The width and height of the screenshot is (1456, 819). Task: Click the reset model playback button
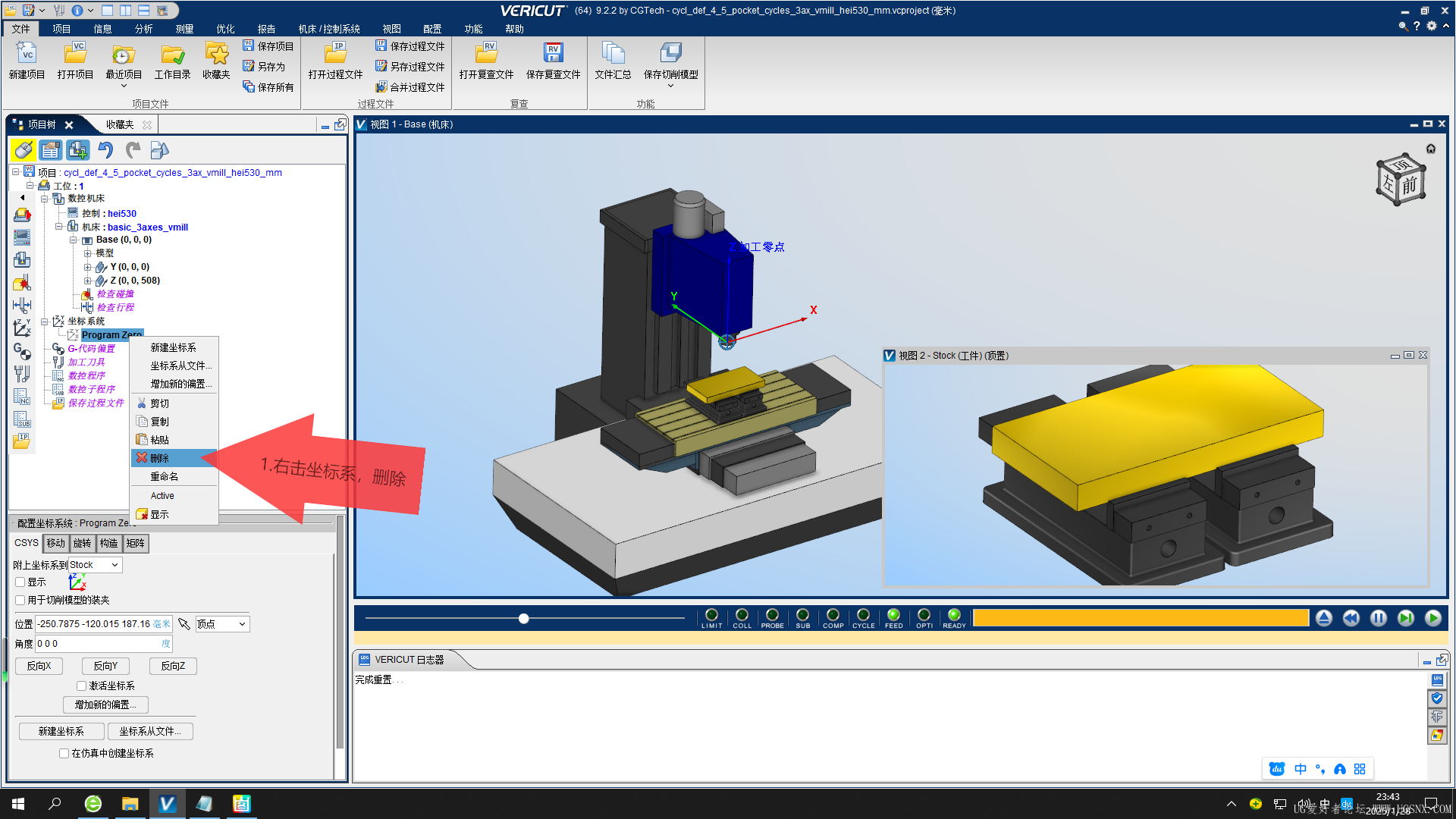(x=1324, y=618)
